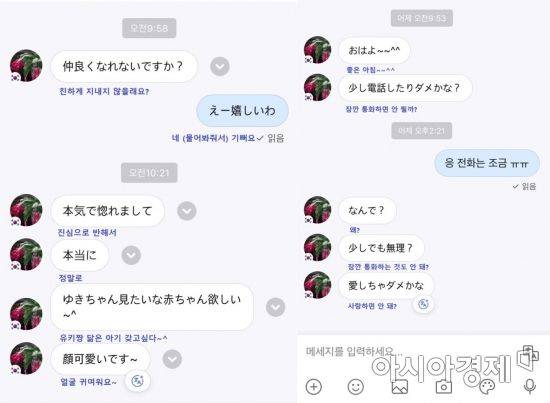Tap the plus attachment icon
This screenshot has width=550, height=403.
coord(314,387)
